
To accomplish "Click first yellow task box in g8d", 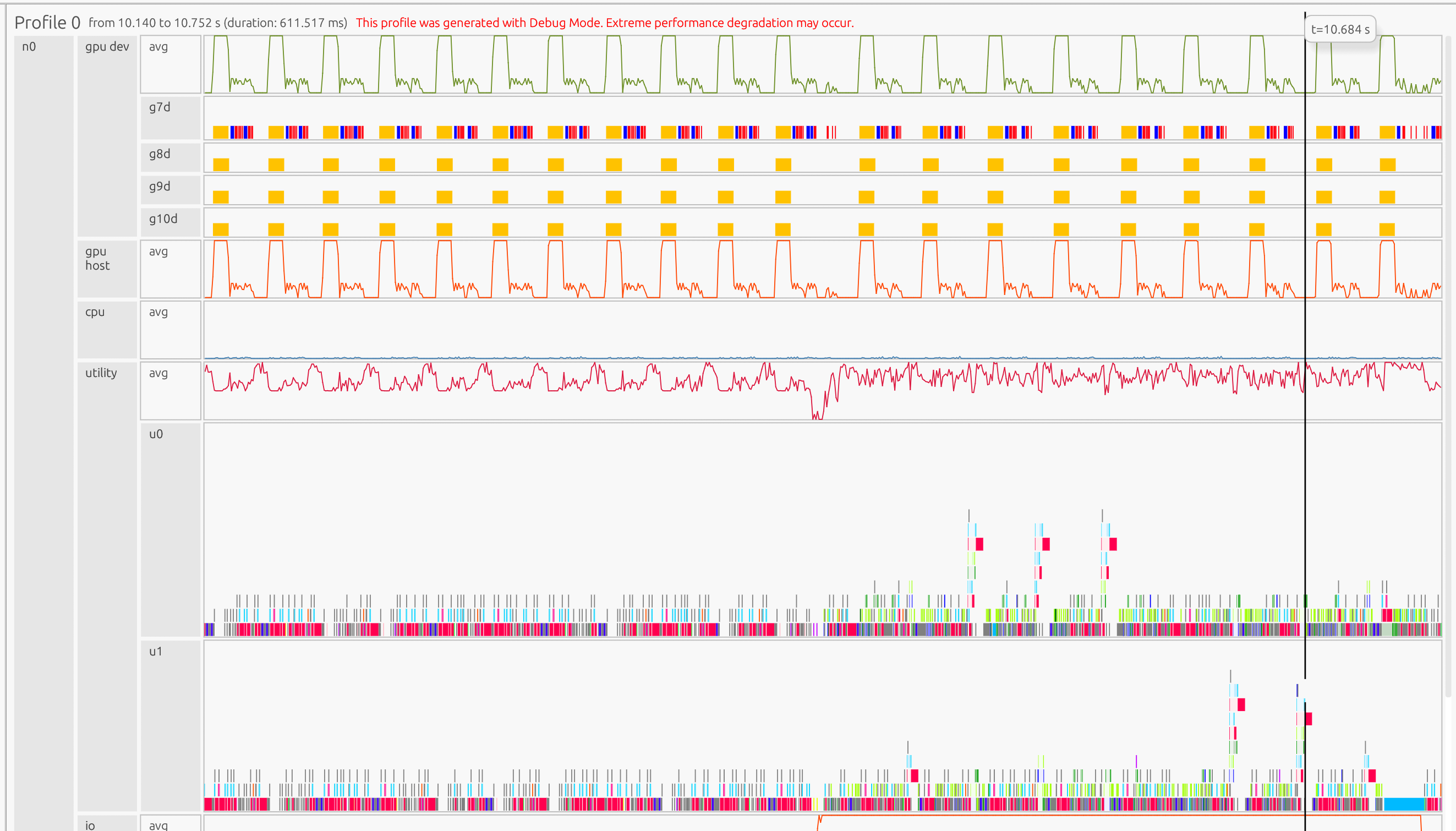I will click(221, 165).
